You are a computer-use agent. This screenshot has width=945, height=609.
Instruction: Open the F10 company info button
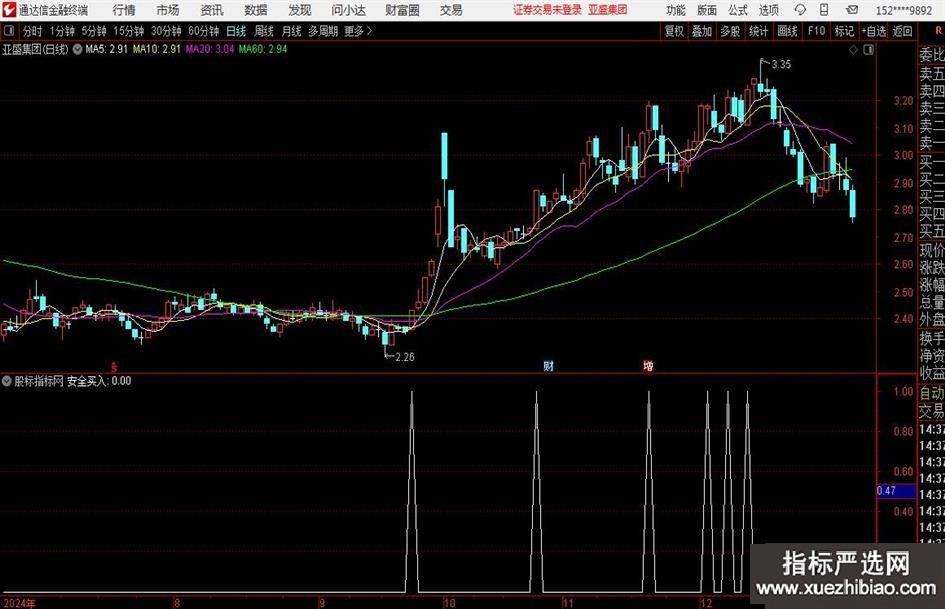[x=817, y=31]
